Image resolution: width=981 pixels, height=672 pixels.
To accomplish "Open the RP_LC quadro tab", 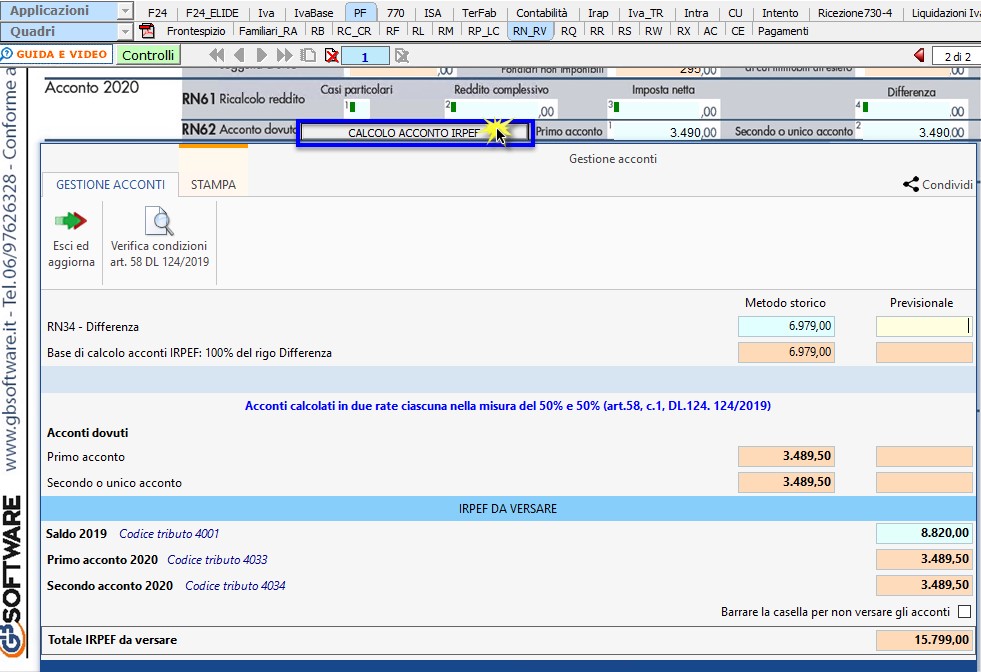I will click(x=483, y=31).
